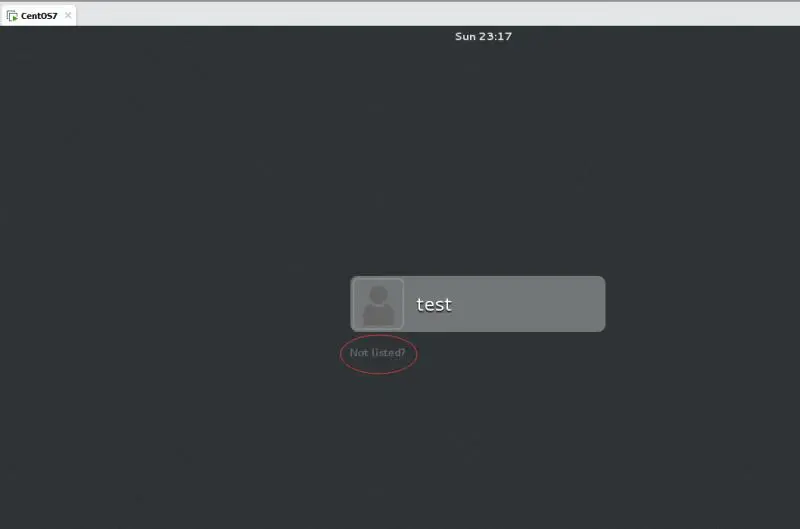Screen dimensions: 800x529
Task: Click the shoulders of the user avatar silhouette
Action: [379, 315]
